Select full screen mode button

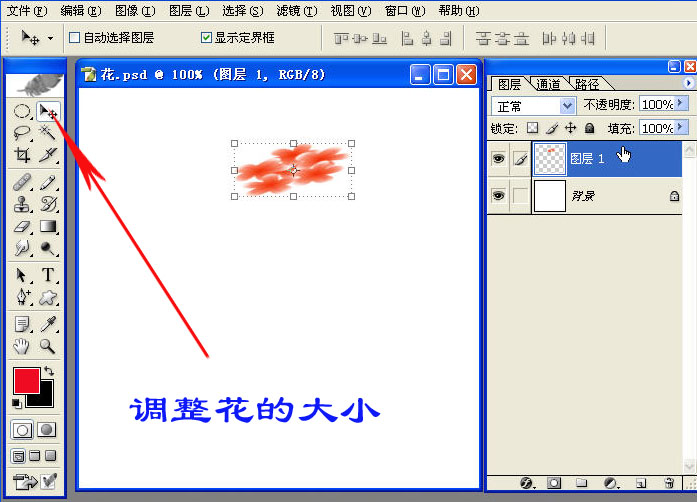point(51,456)
